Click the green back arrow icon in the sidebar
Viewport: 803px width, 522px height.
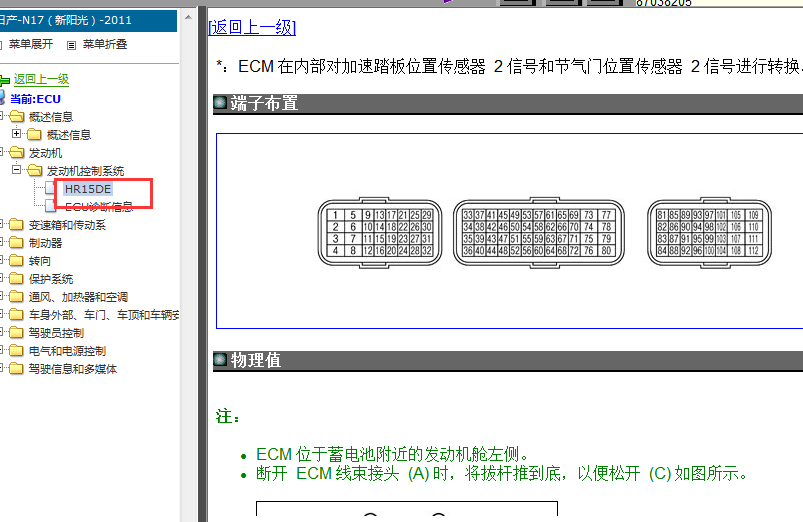(x=5, y=80)
